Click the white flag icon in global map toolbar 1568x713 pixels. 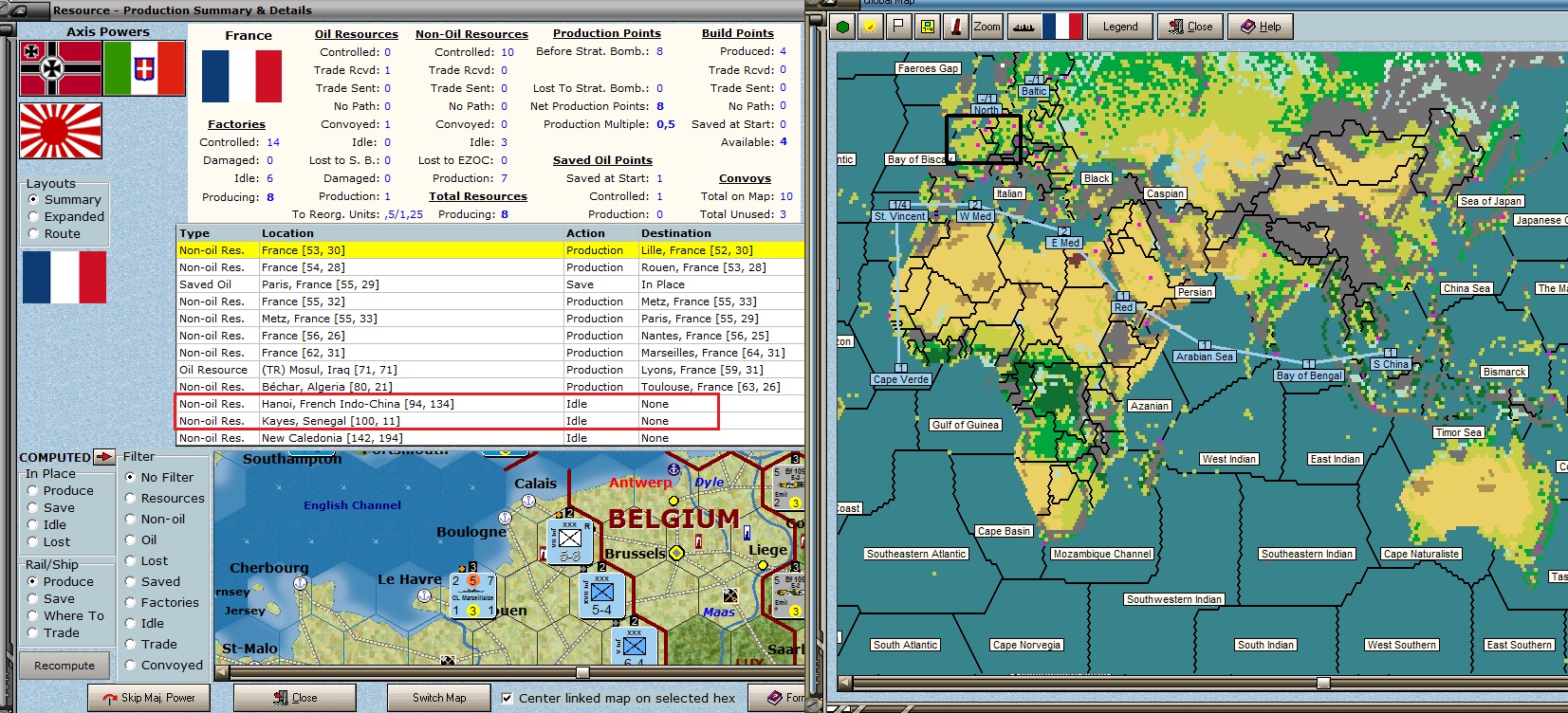pos(899,27)
